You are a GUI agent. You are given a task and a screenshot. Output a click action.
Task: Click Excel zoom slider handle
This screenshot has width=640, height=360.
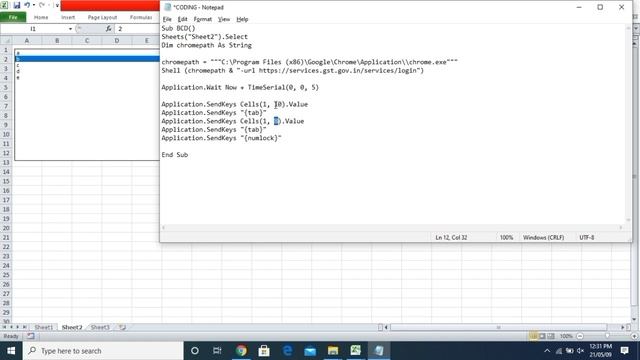coord(607,336)
